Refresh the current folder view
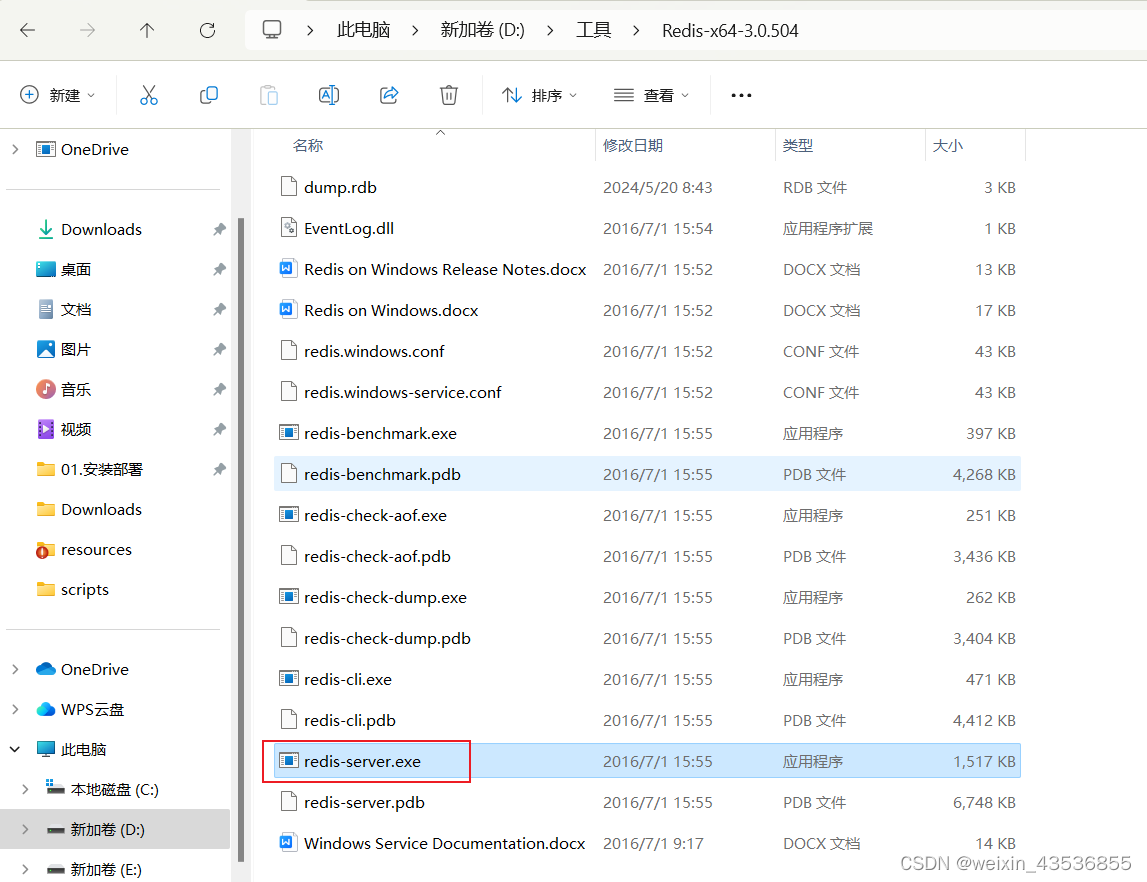The image size is (1147, 882). point(208,30)
